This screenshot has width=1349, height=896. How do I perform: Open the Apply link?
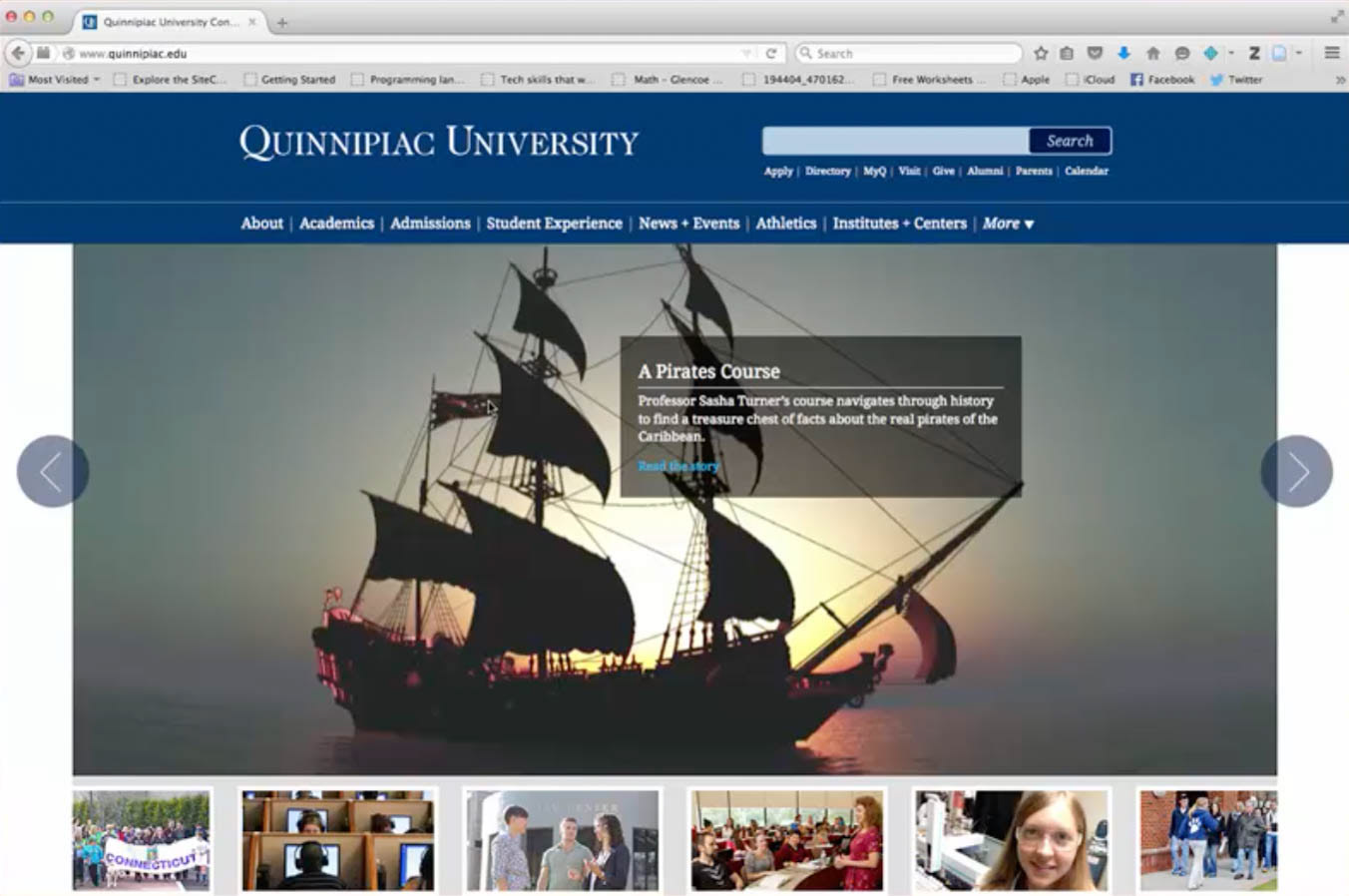[778, 171]
